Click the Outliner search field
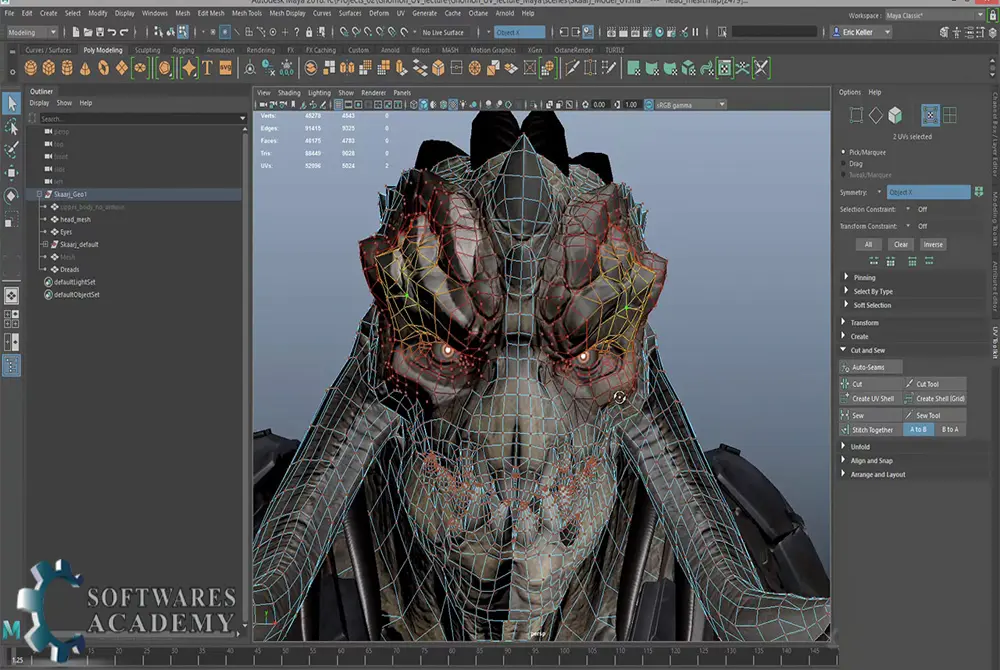The image size is (1000, 670). tap(142, 119)
